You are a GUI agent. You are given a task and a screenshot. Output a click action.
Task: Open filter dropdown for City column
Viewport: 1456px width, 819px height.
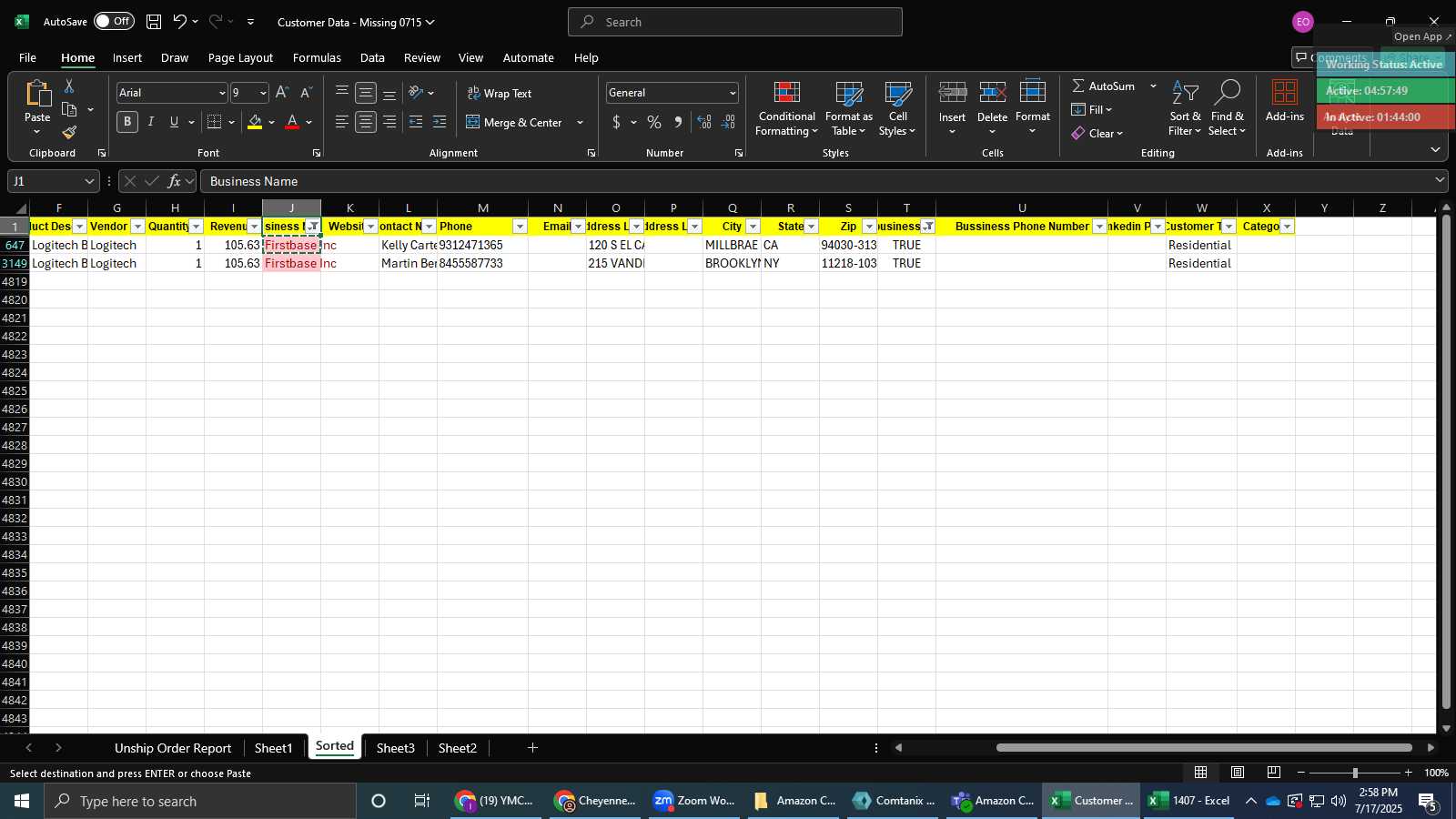click(x=753, y=227)
